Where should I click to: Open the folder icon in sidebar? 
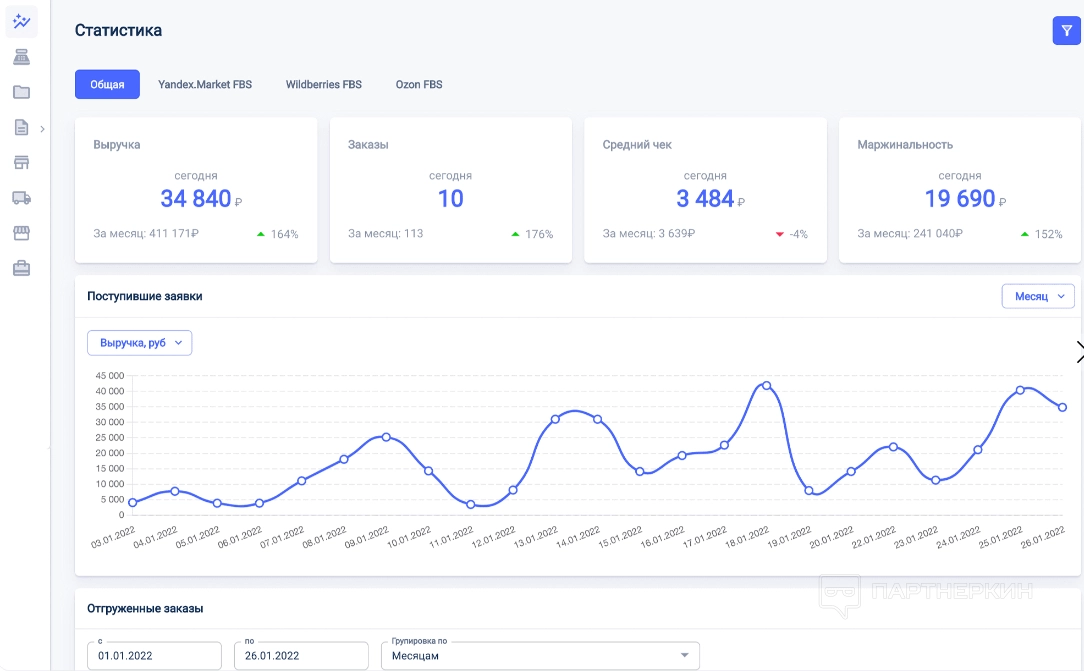(21, 92)
